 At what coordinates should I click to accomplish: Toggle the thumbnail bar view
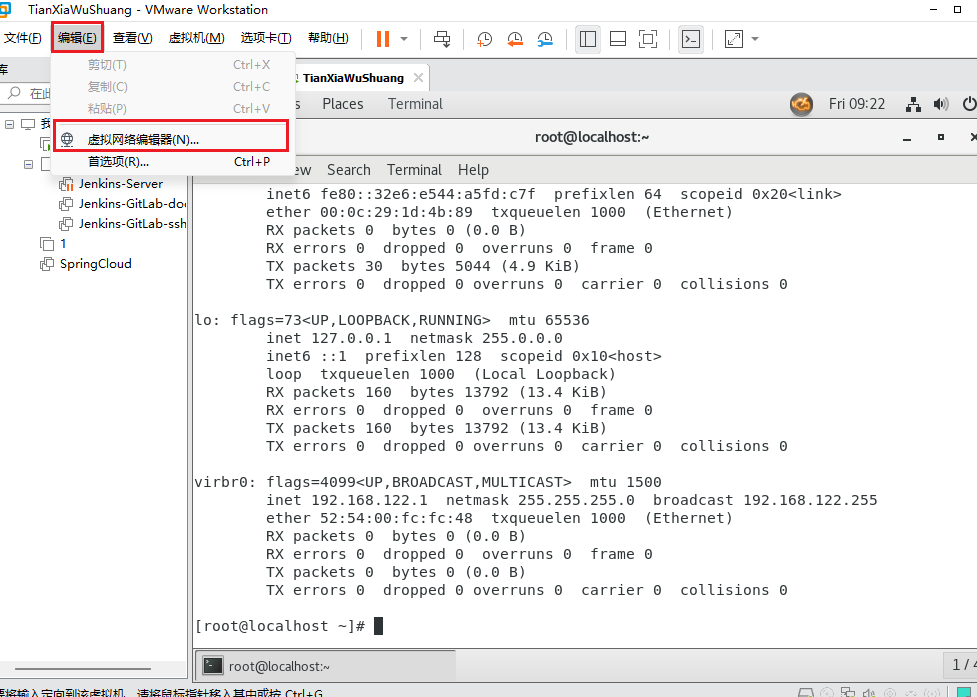(617, 39)
